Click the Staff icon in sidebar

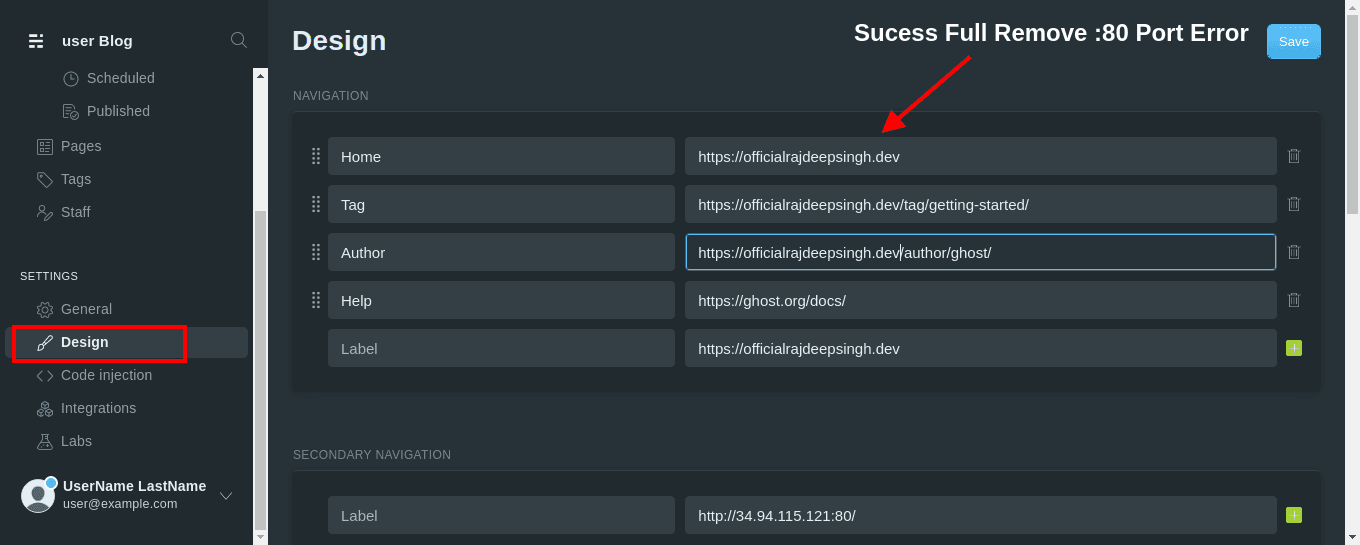tap(45, 212)
